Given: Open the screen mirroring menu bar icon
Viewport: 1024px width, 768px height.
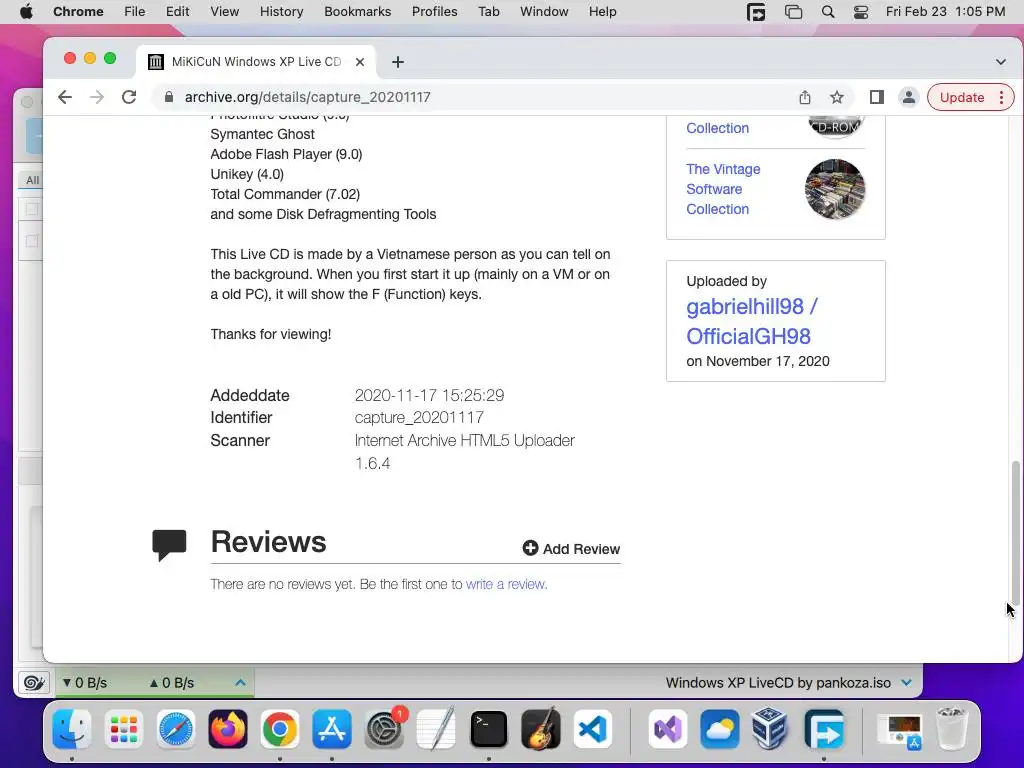Looking at the screenshot, I should 793,12.
